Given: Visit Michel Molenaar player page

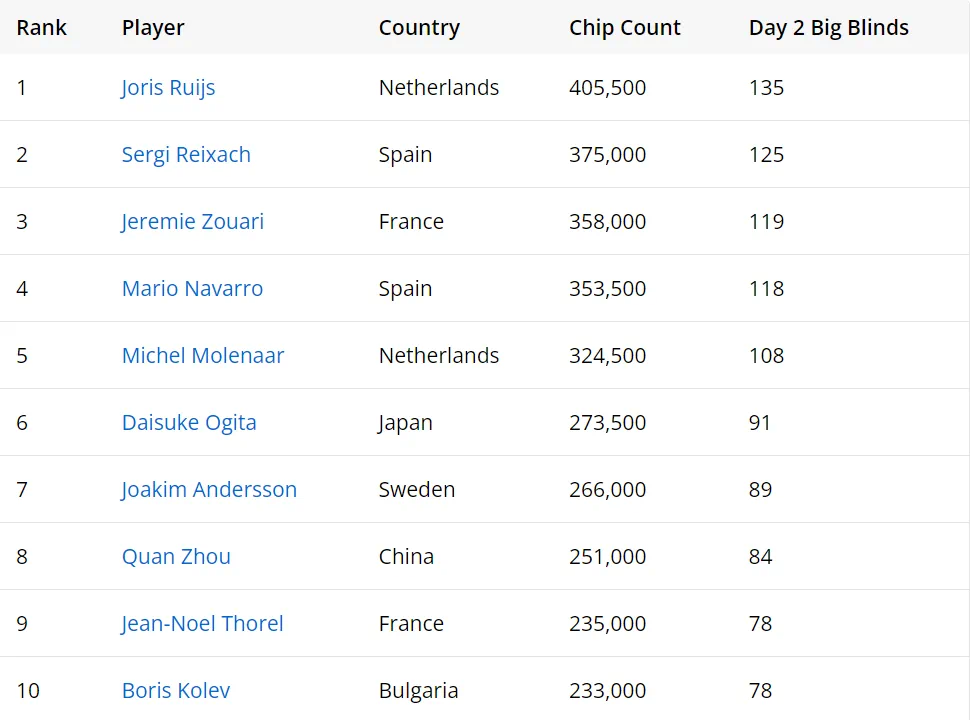Looking at the screenshot, I should pos(203,356).
